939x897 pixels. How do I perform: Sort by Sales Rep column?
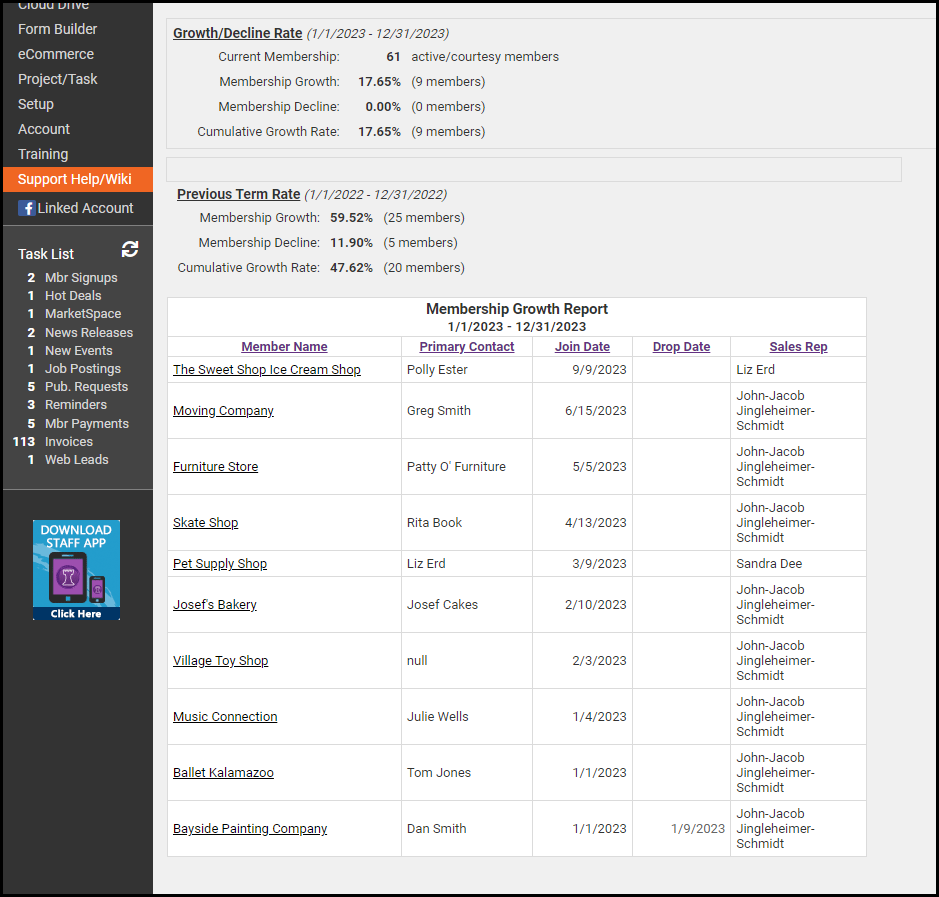point(798,347)
